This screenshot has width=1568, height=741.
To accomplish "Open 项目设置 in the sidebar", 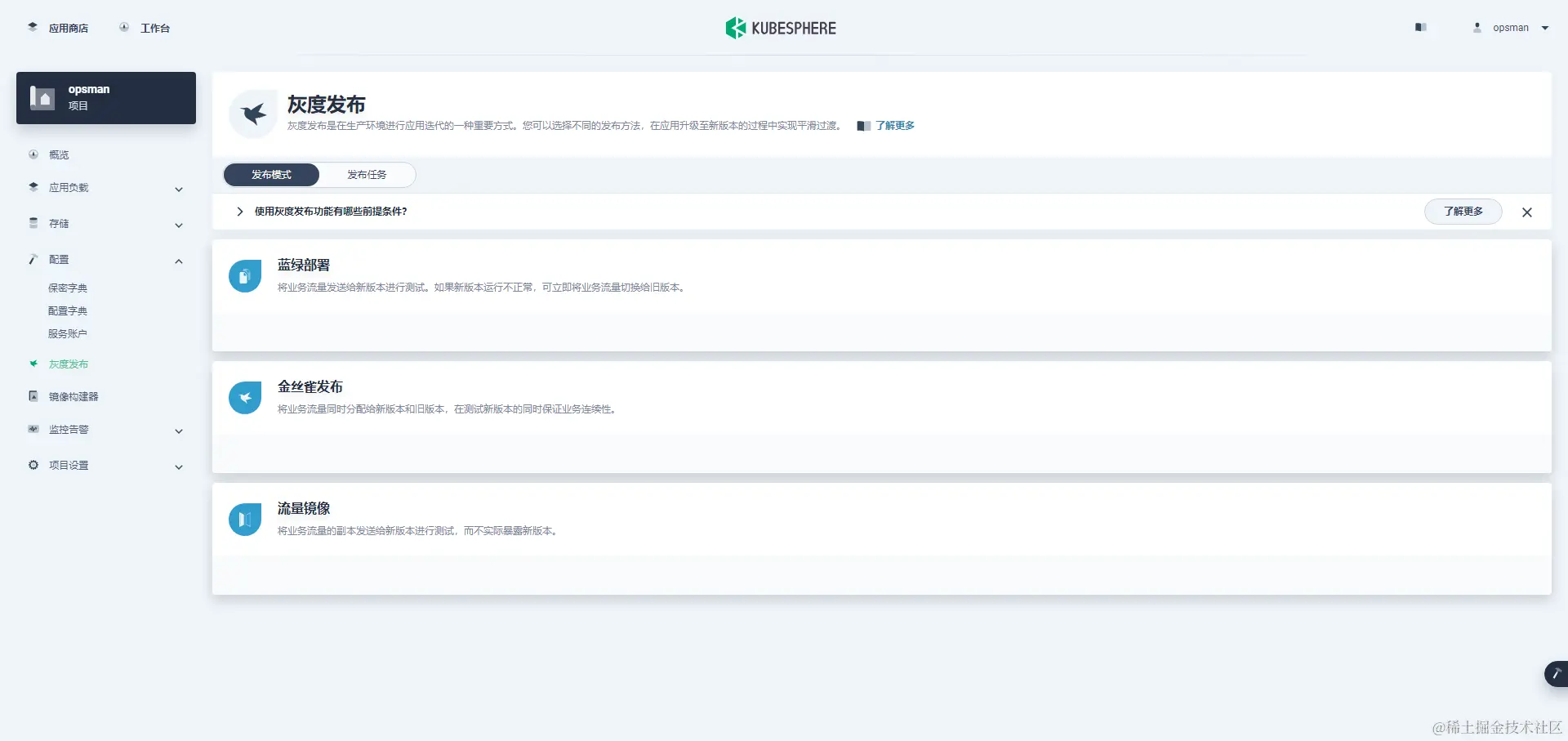I will click(x=67, y=464).
